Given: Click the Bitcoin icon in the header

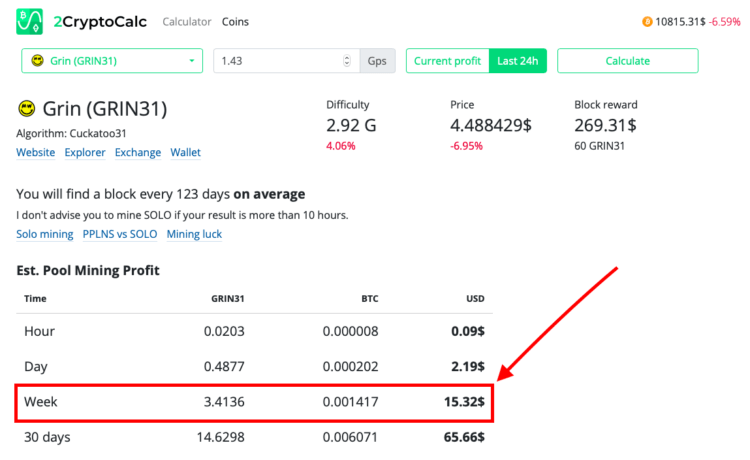Looking at the screenshot, I should point(647,22).
